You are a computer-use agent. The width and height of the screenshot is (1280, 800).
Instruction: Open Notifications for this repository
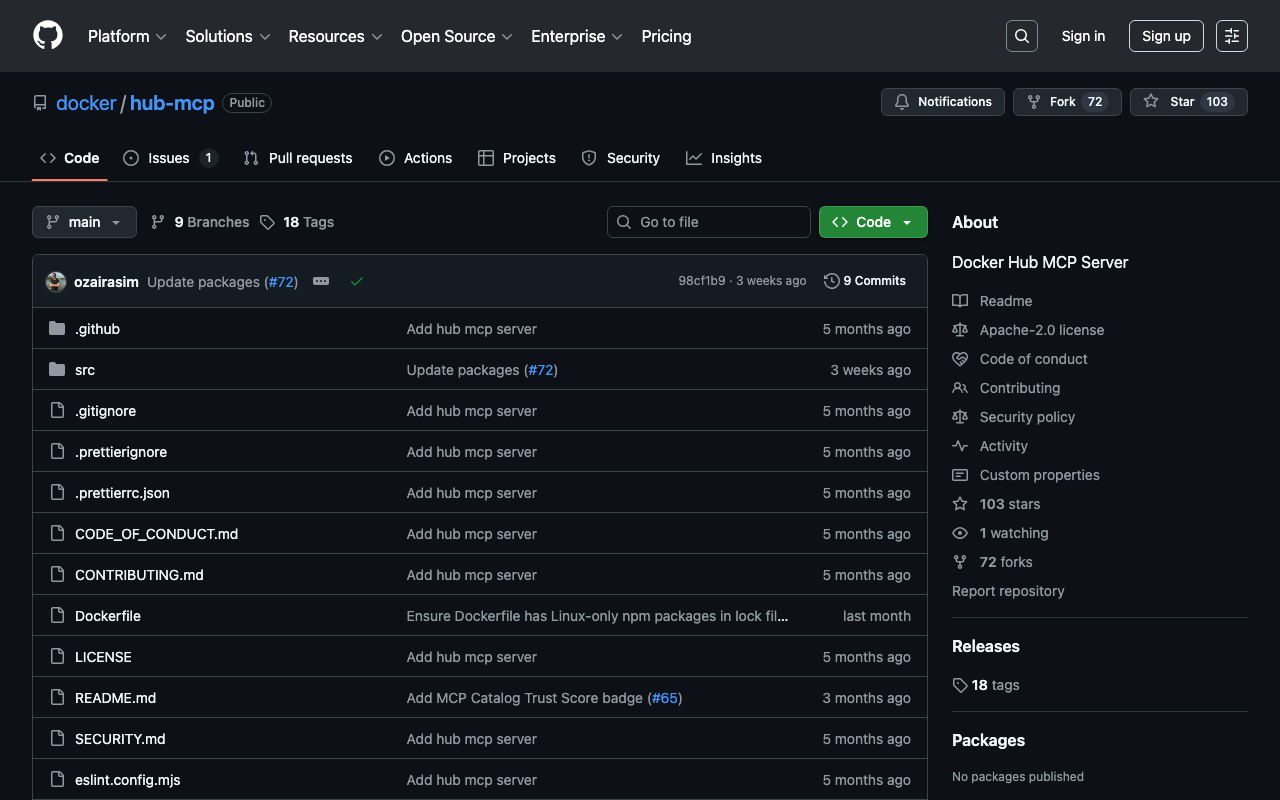click(942, 102)
